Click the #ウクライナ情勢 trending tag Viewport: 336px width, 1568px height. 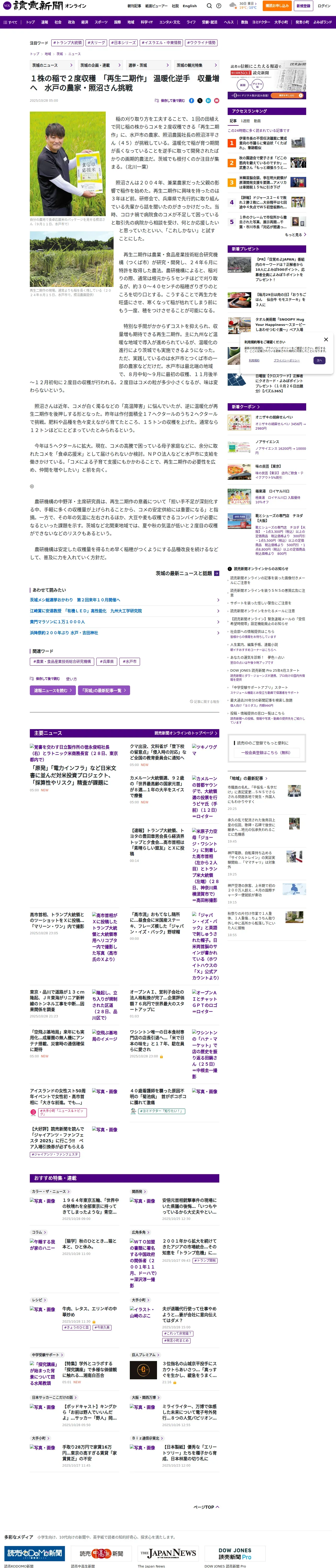pyautogui.click(x=201, y=43)
